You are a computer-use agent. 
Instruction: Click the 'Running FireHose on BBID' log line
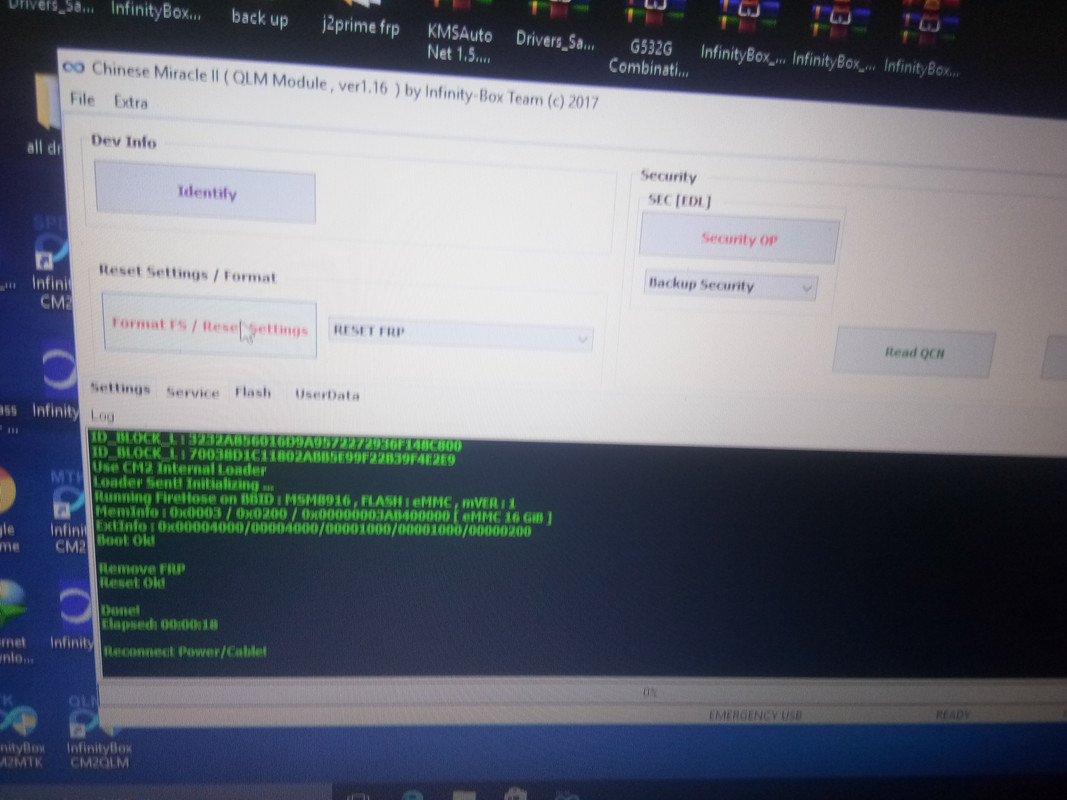305,500
